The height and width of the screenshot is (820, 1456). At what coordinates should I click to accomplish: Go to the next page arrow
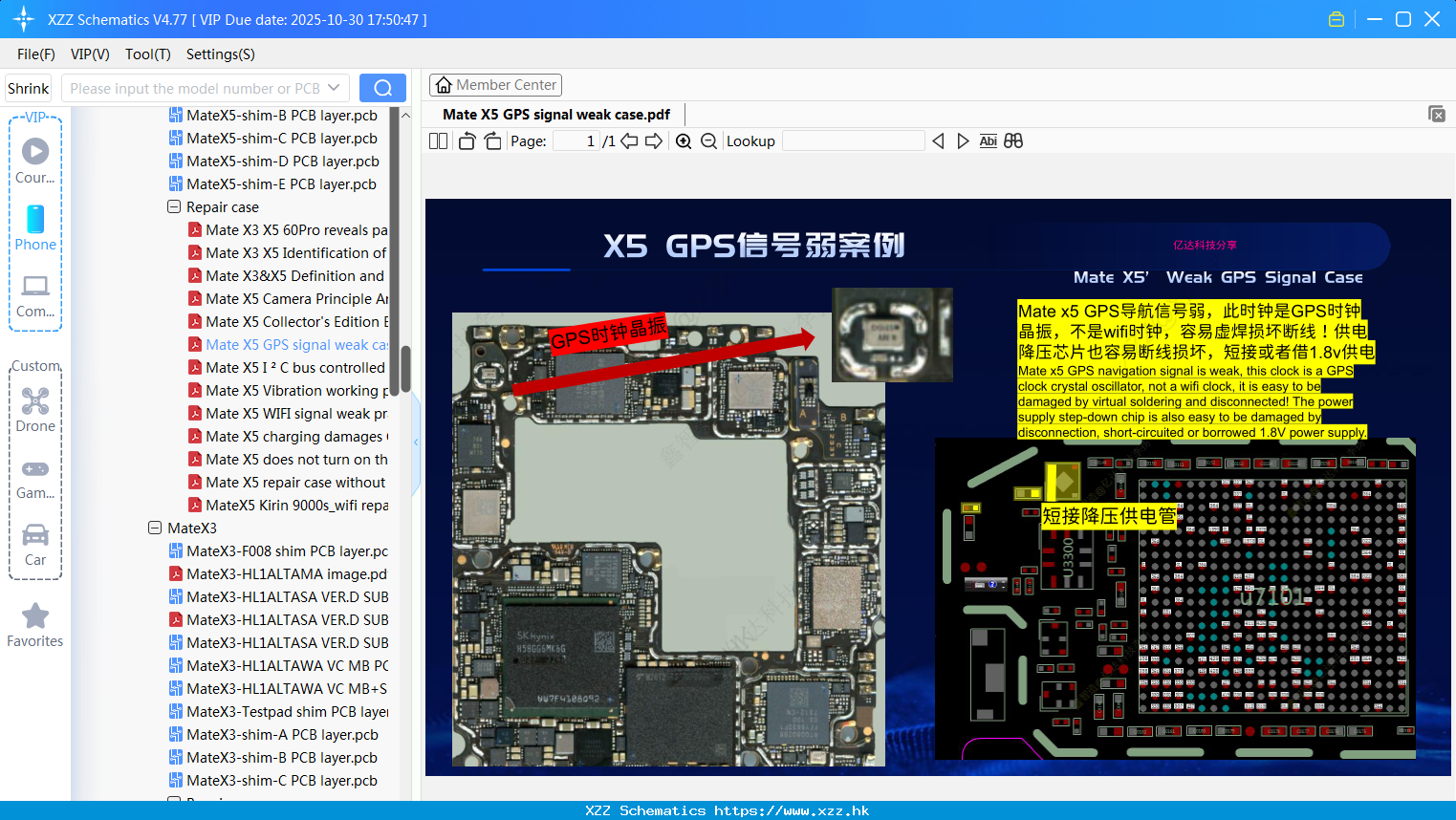(x=654, y=141)
